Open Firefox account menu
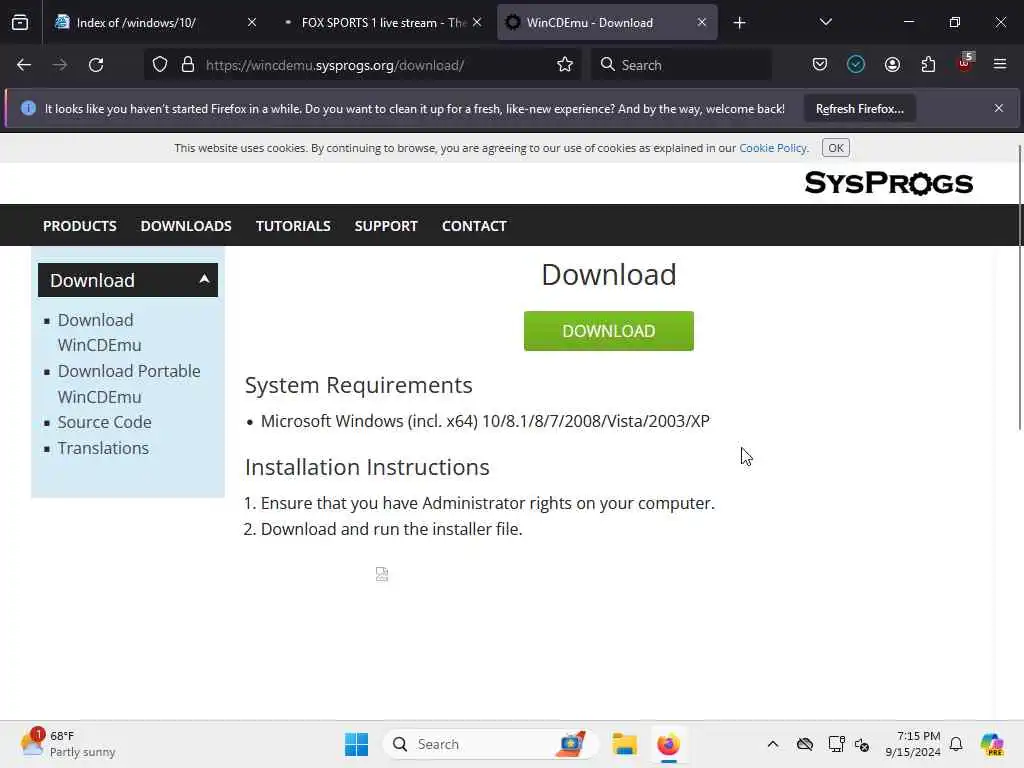The height and width of the screenshot is (768, 1024). (892, 65)
